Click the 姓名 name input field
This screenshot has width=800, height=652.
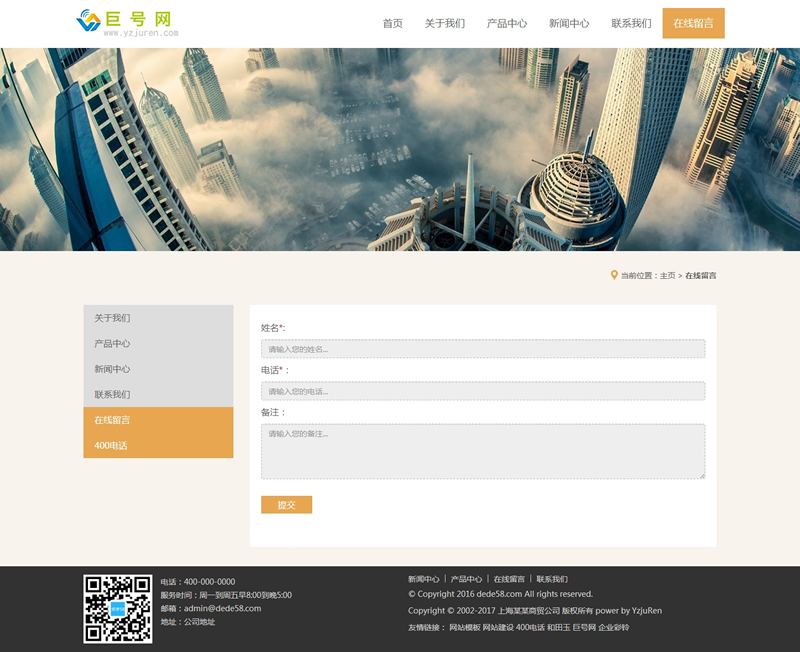483,349
